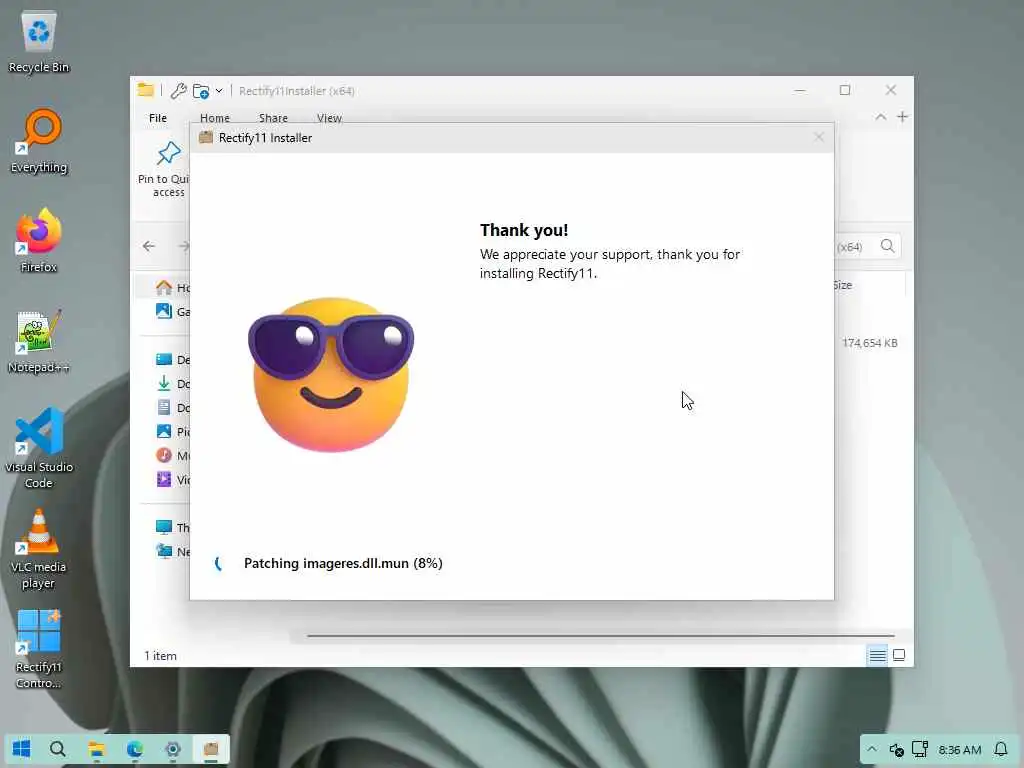The image size is (1024, 768).
Task: Add a new Explorer tab with plus
Action: pos(903,117)
